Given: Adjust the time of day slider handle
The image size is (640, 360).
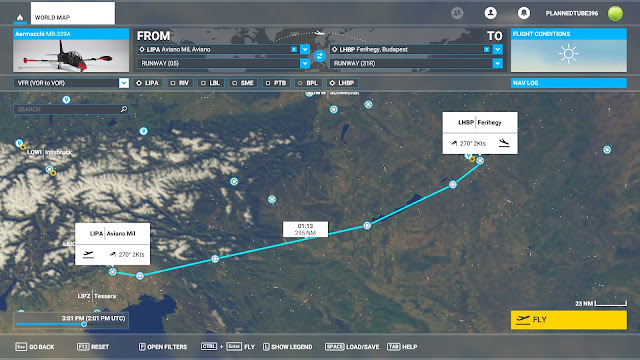Looking at the screenshot, I should tap(84, 324).
